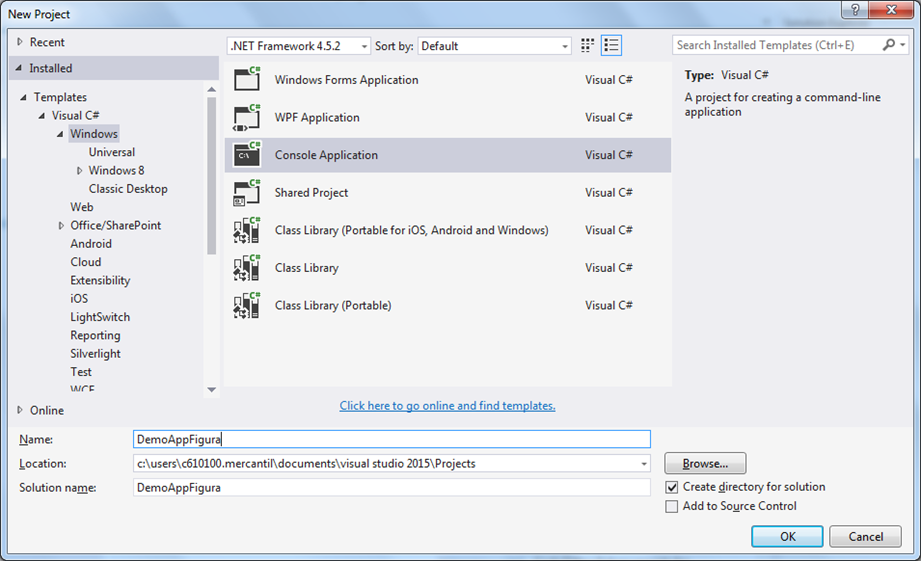This screenshot has height=561, width=921.
Task: Click the Windows Forms Application template icon
Action: [247, 79]
